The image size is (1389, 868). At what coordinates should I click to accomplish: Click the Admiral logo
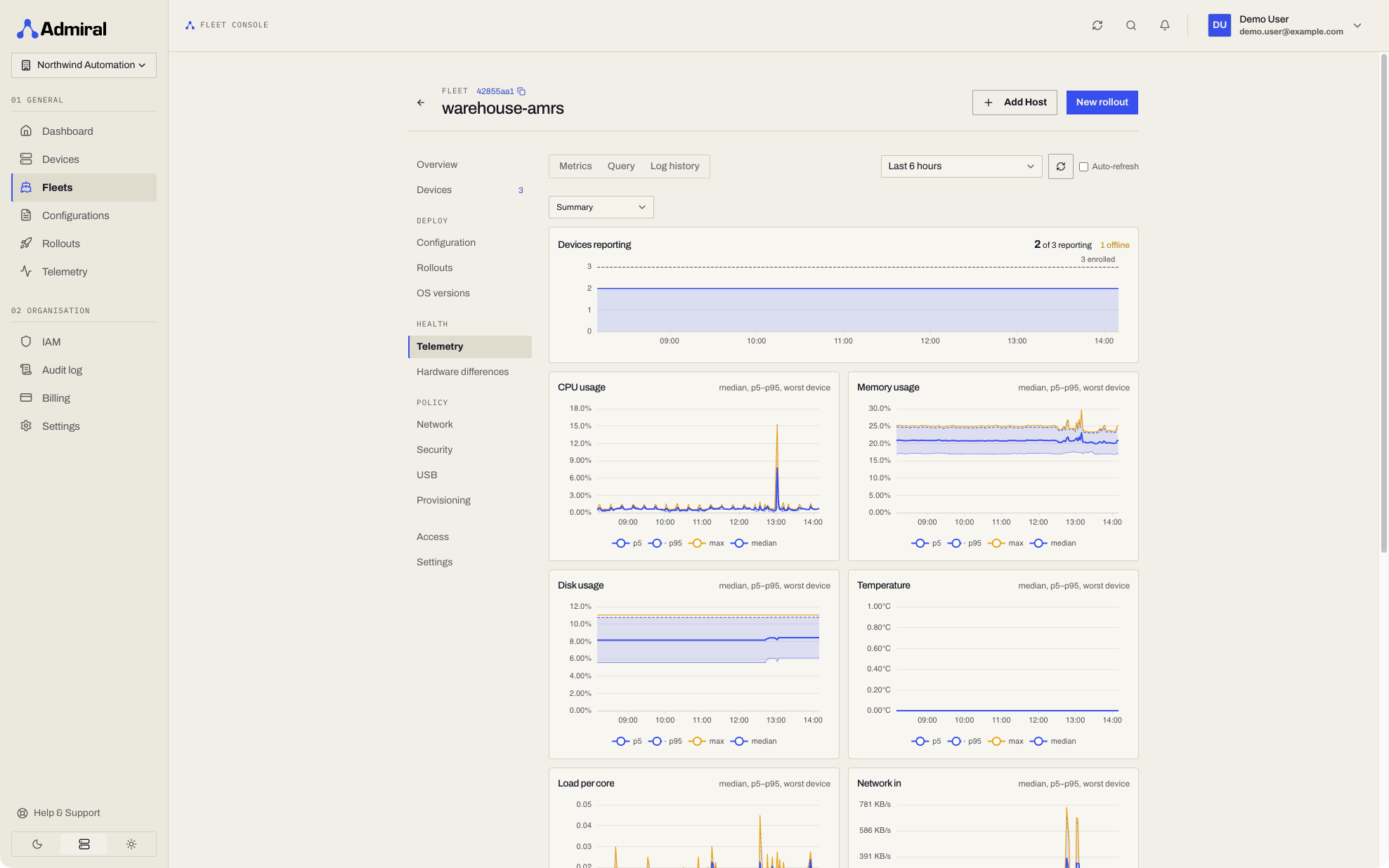(x=62, y=29)
